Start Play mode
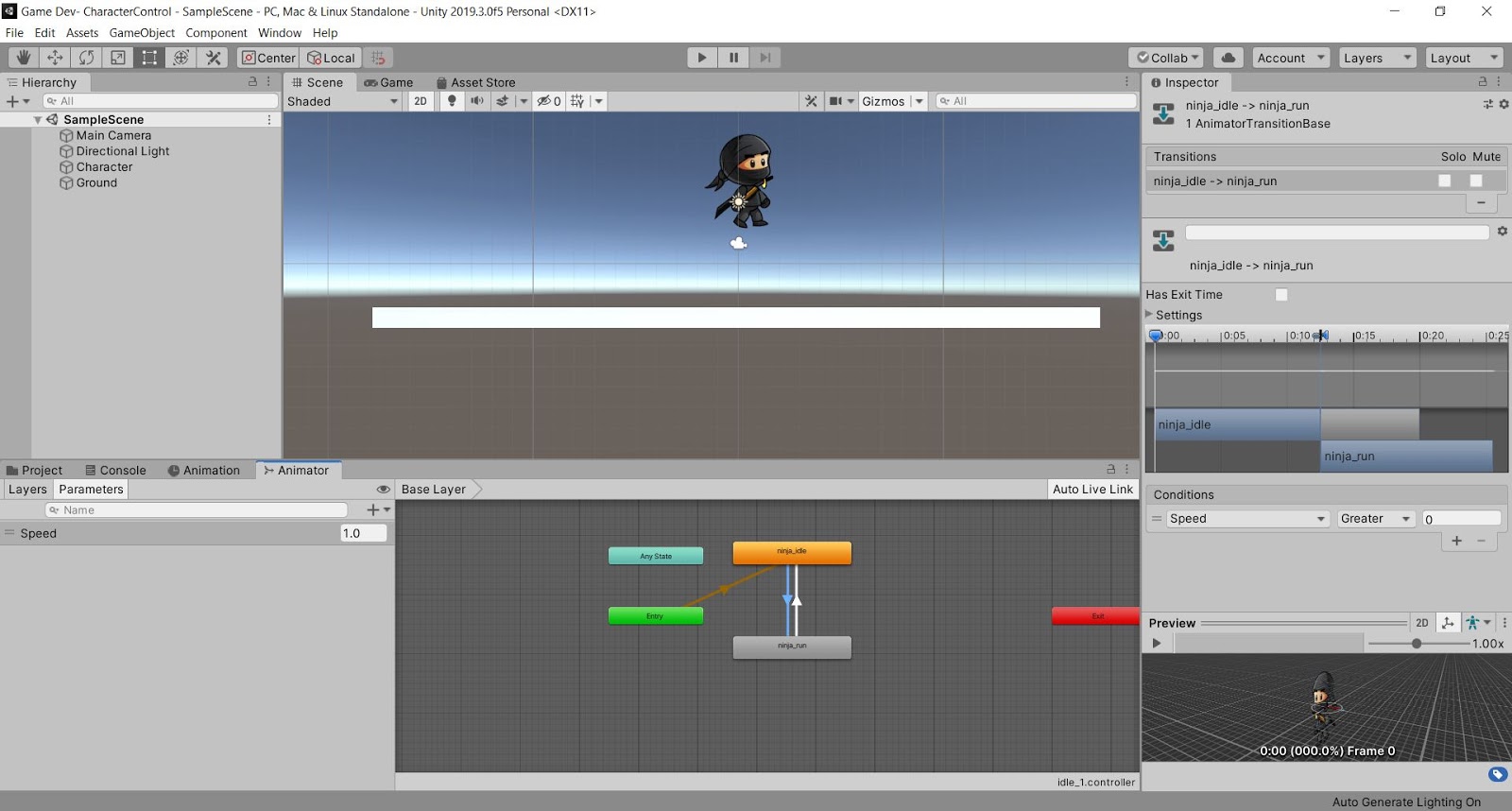The image size is (1512, 811). point(701,58)
